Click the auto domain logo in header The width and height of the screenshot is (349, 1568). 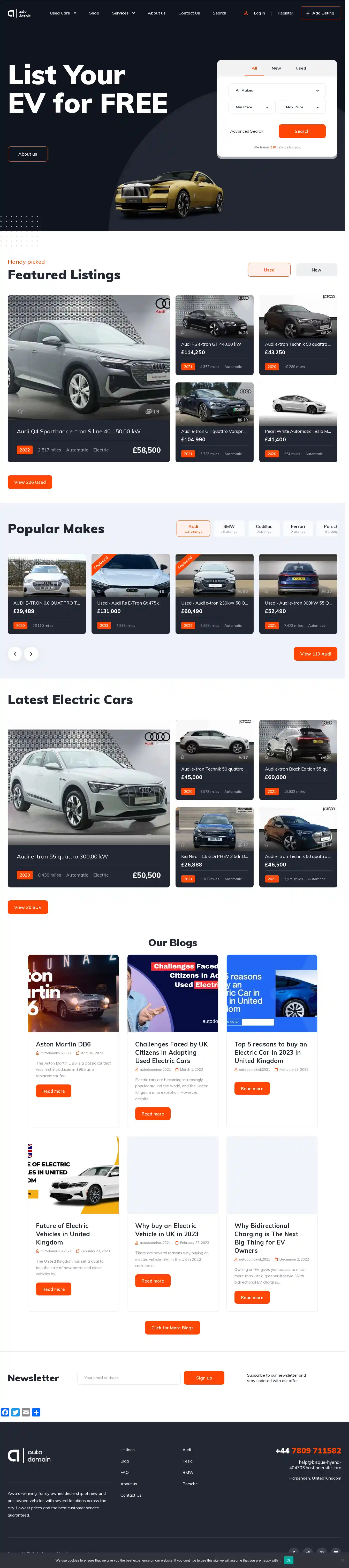click(x=19, y=13)
